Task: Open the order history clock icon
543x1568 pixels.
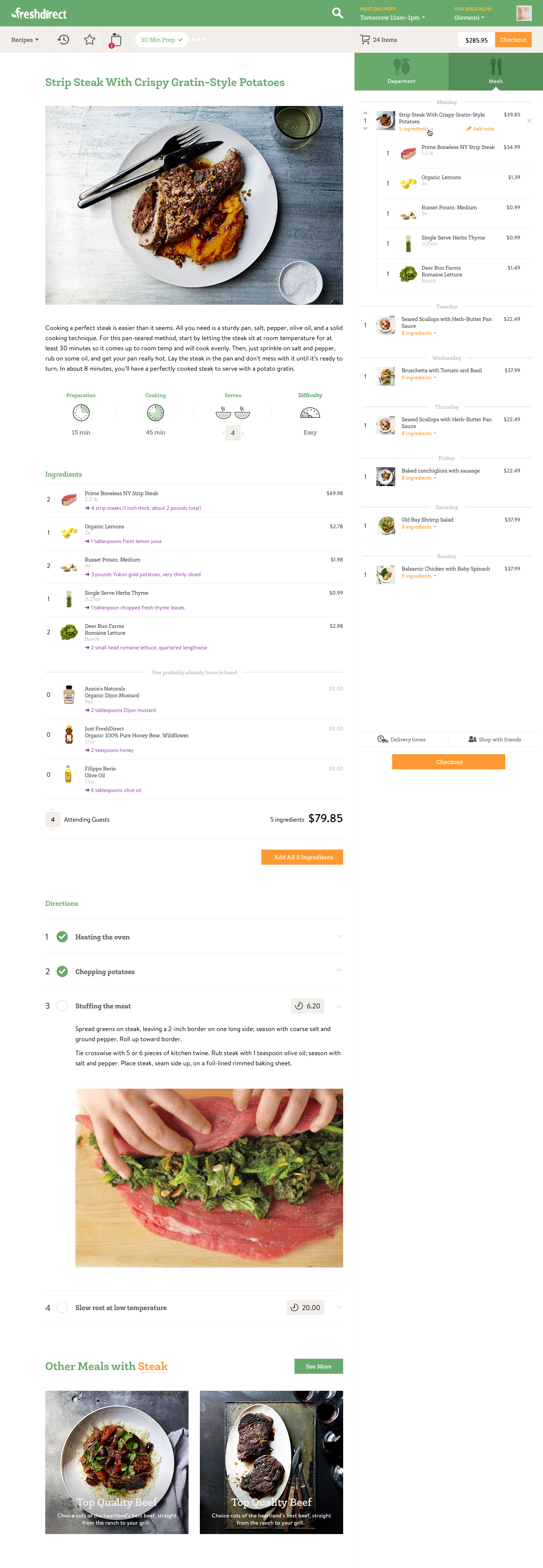Action: click(x=63, y=40)
